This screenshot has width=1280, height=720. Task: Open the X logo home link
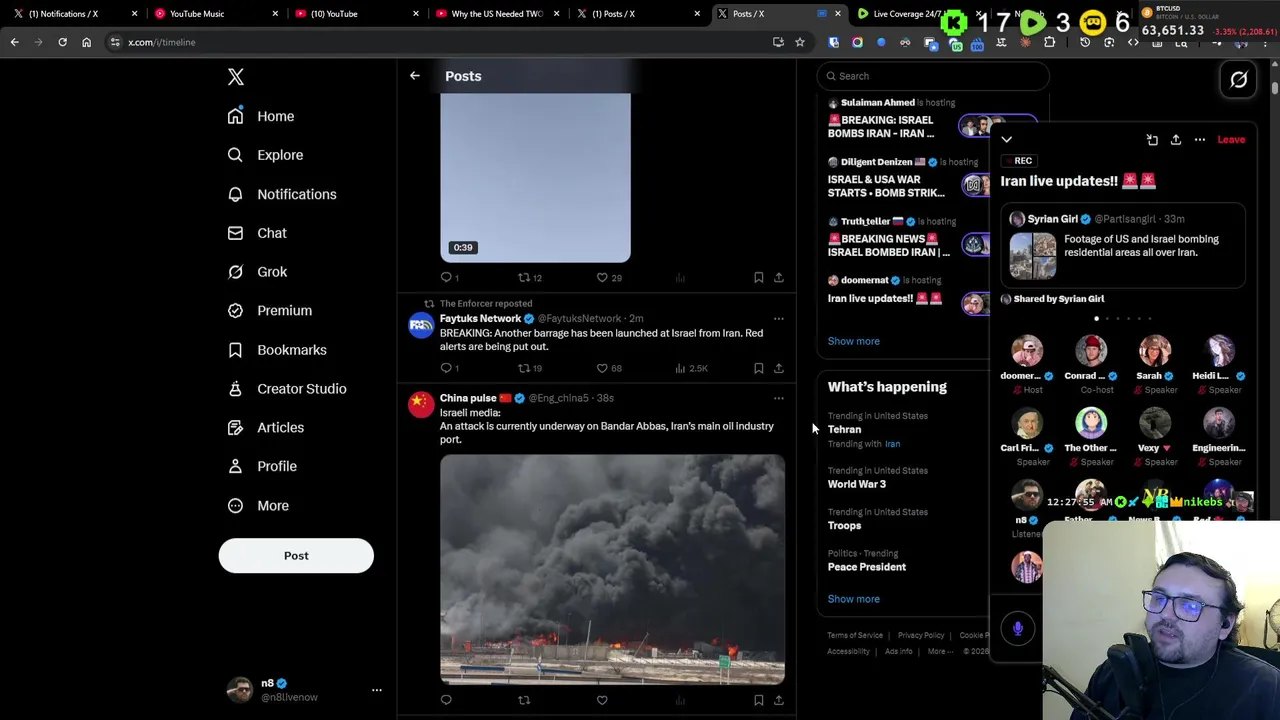[236, 77]
